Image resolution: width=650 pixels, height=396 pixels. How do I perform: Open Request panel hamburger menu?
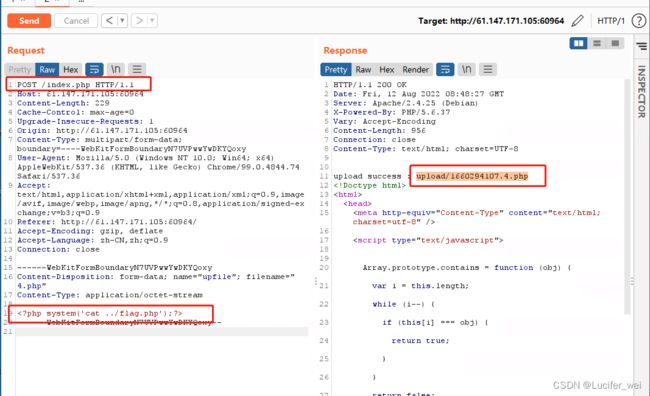click(x=137, y=70)
